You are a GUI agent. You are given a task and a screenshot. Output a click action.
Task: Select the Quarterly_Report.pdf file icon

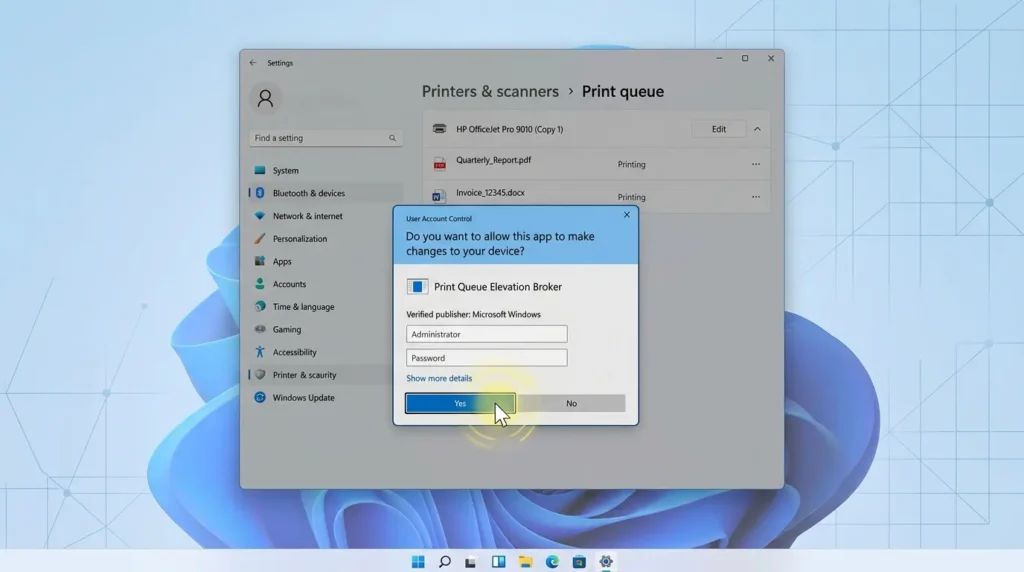[x=440, y=164]
